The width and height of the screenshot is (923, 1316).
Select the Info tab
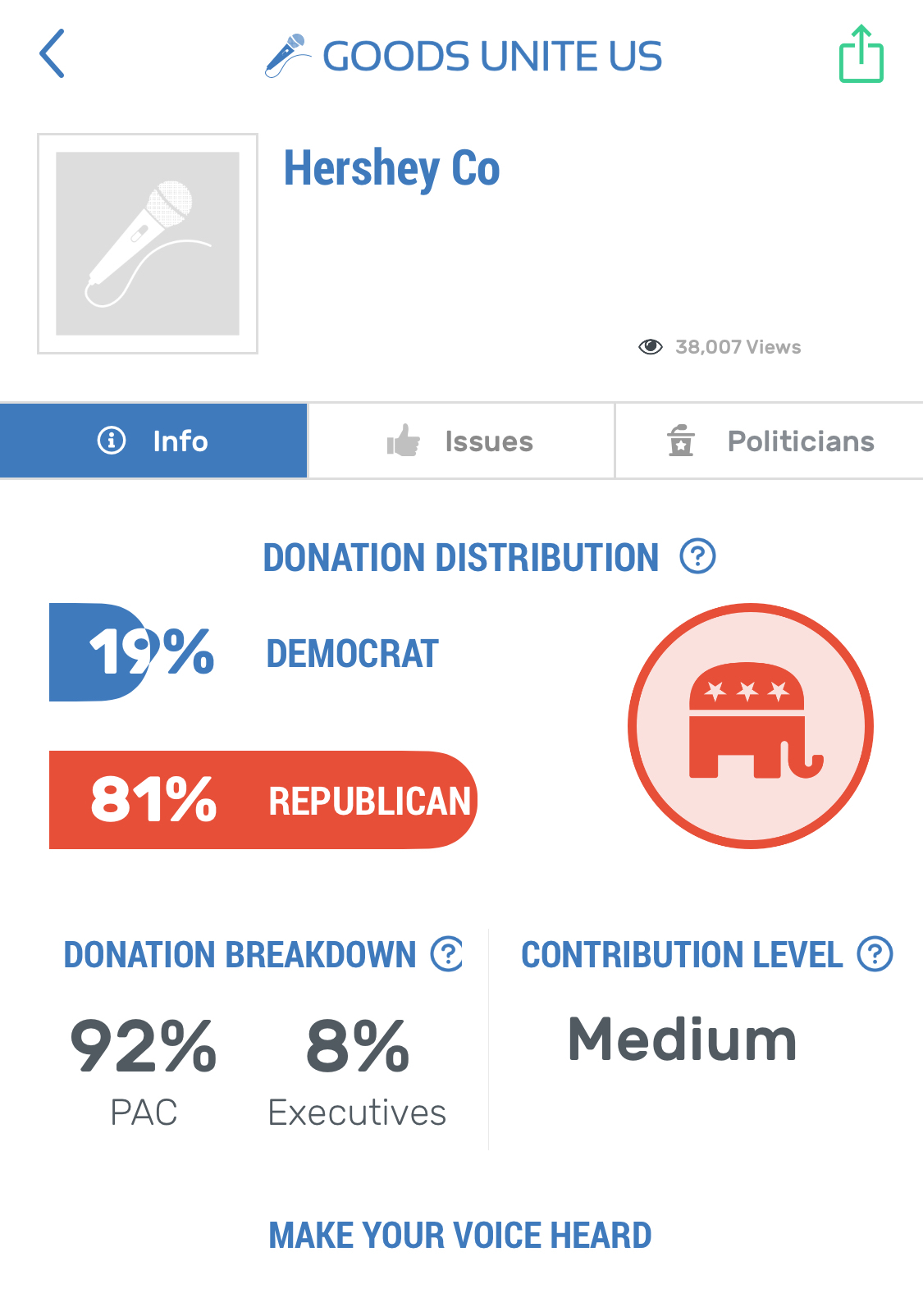point(153,441)
